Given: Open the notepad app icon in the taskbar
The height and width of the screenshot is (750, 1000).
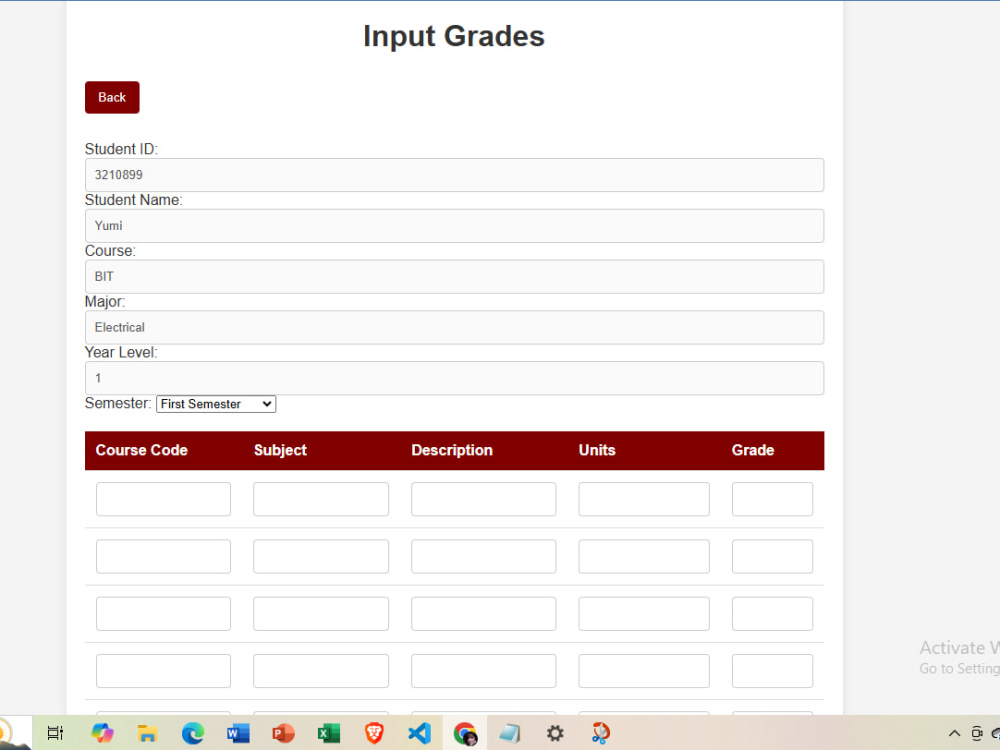Looking at the screenshot, I should click(x=510, y=733).
